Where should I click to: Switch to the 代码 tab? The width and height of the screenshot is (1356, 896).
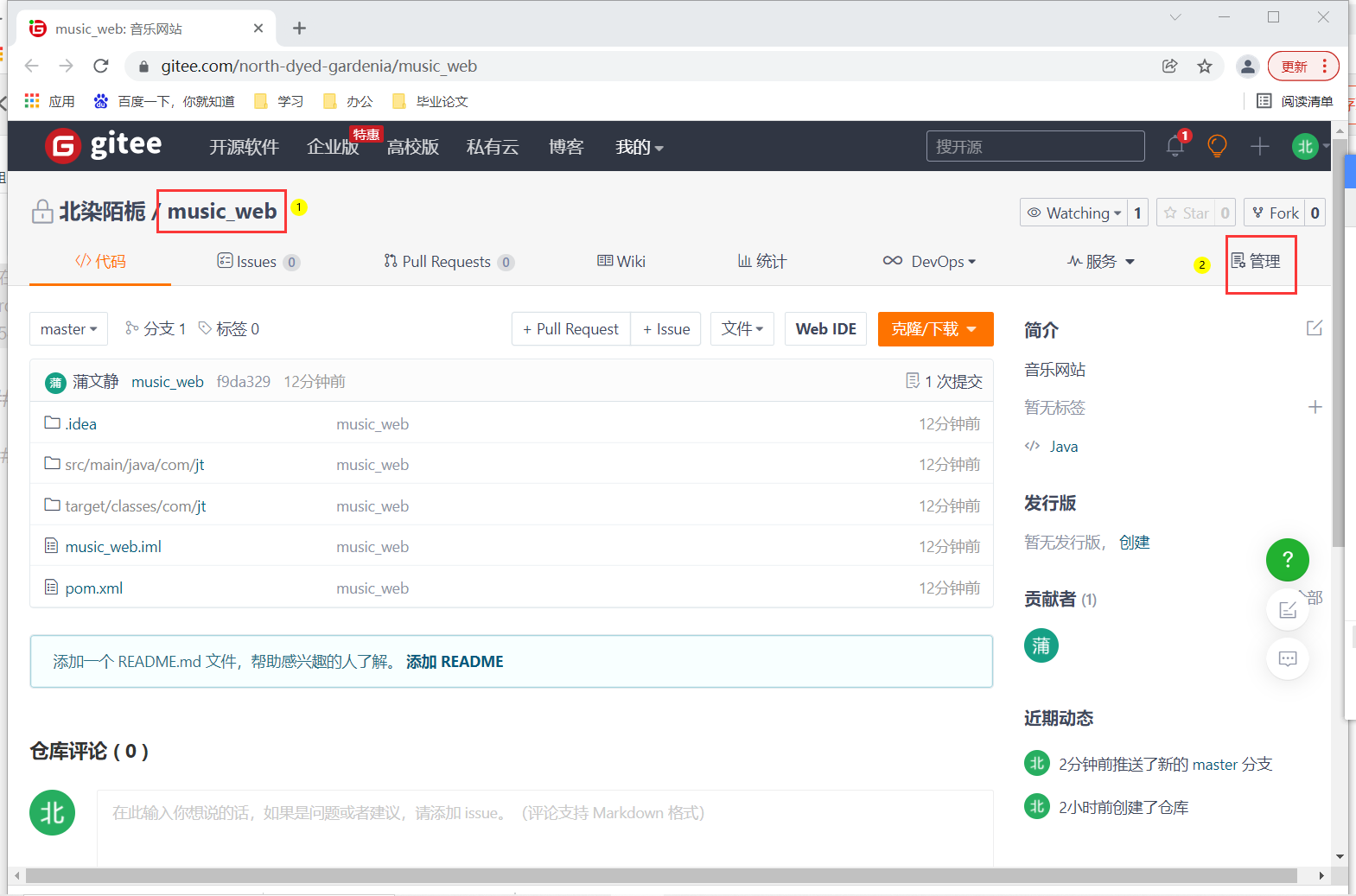(100, 262)
